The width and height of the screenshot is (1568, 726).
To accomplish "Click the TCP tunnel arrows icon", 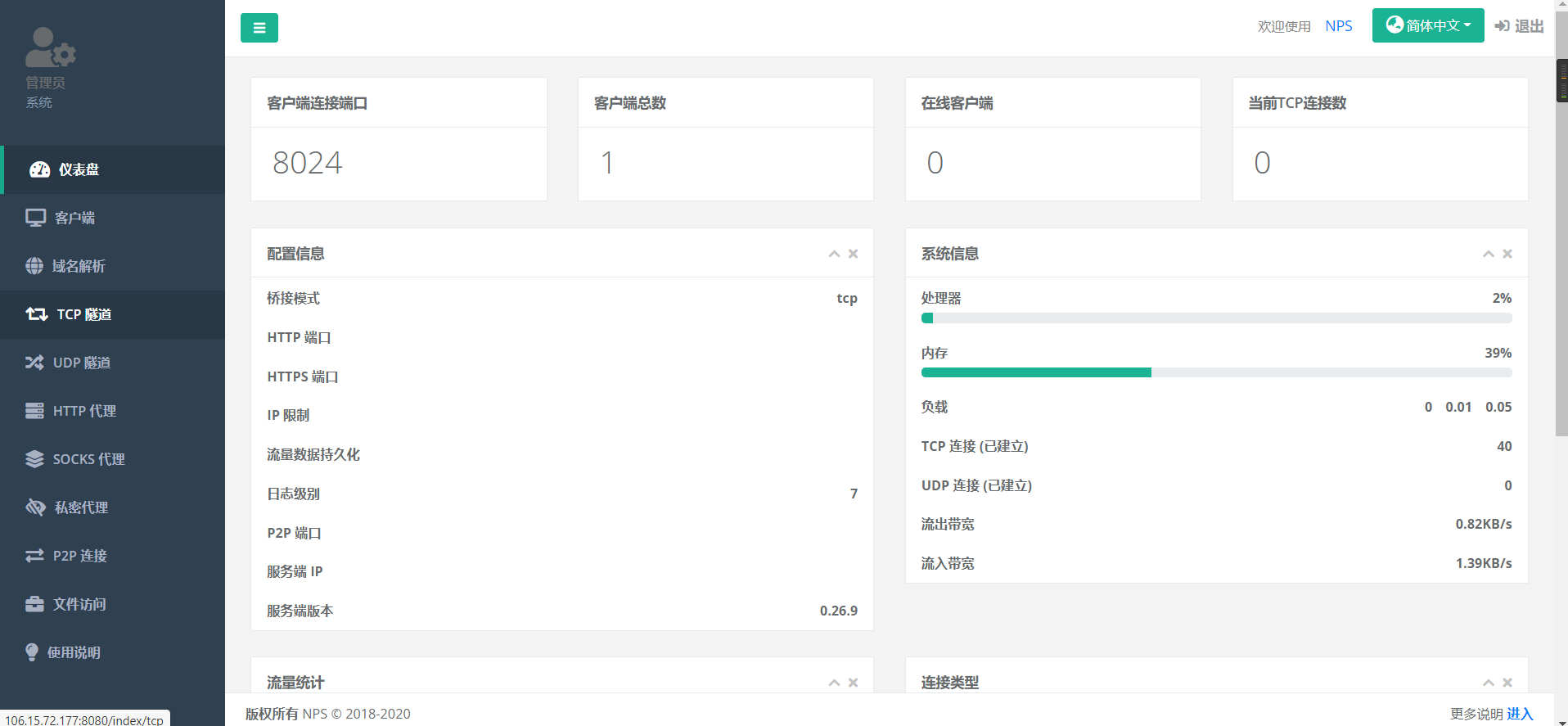I will (36, 314).
